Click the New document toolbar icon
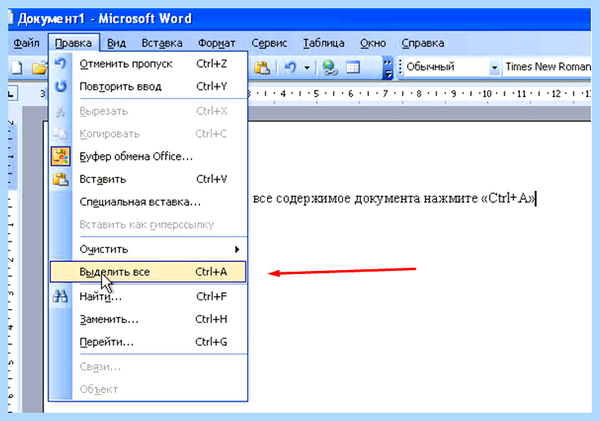 coord(17,67)
